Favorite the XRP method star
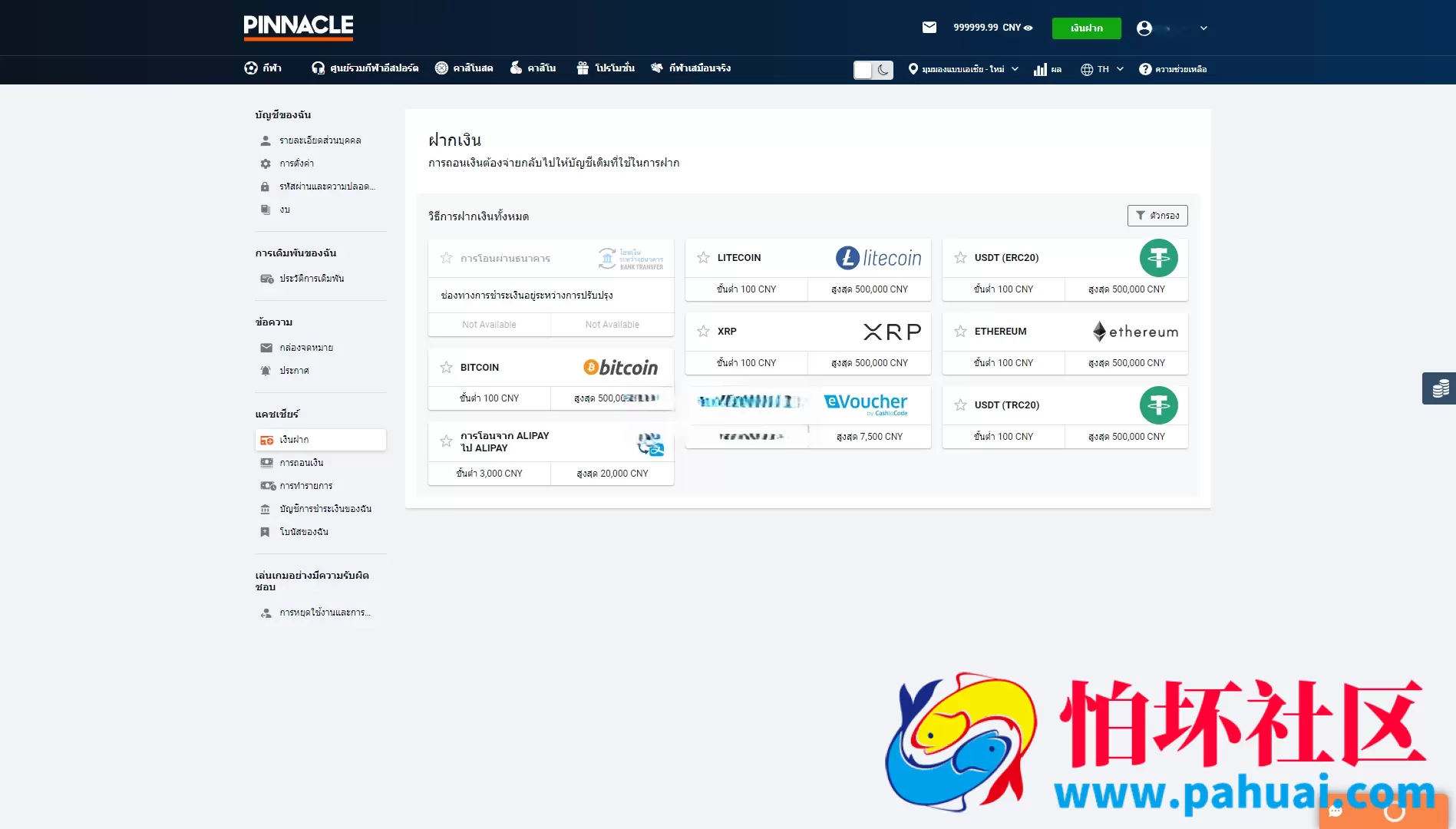The image size is (1456, 829). click(703, 332)
